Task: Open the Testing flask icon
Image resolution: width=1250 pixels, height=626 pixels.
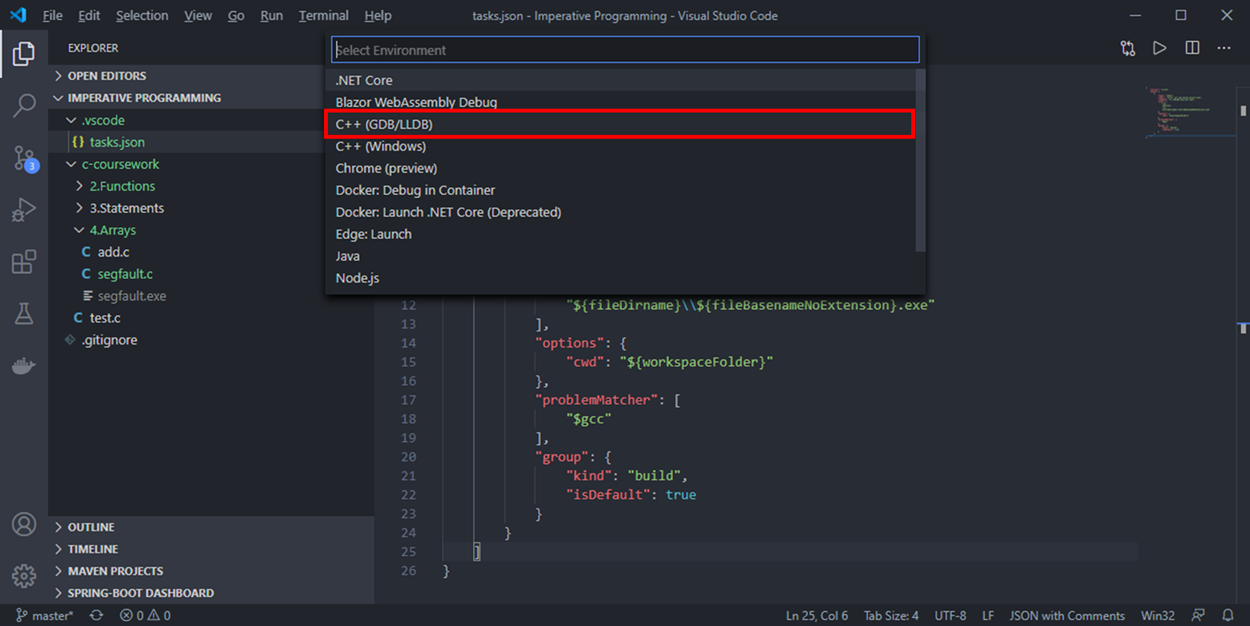Action: 24,314
